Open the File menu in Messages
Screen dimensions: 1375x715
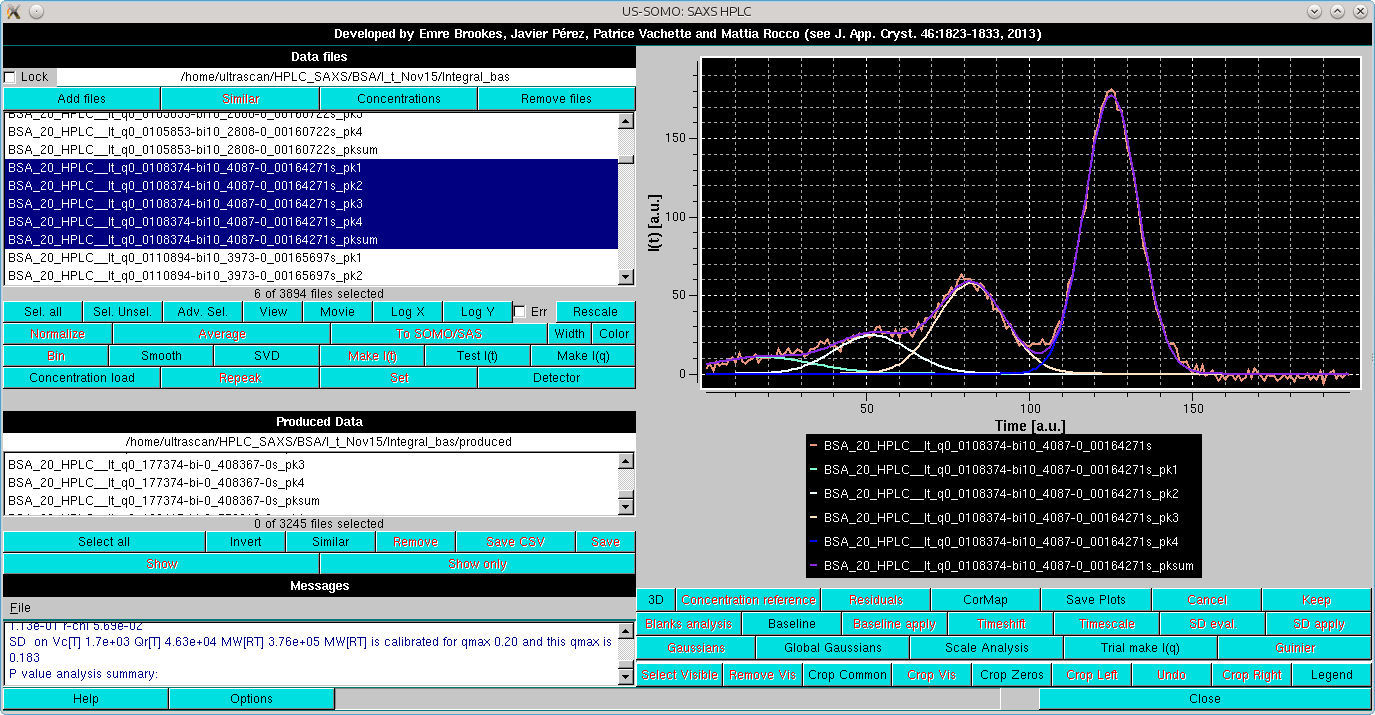pos(20,608)
